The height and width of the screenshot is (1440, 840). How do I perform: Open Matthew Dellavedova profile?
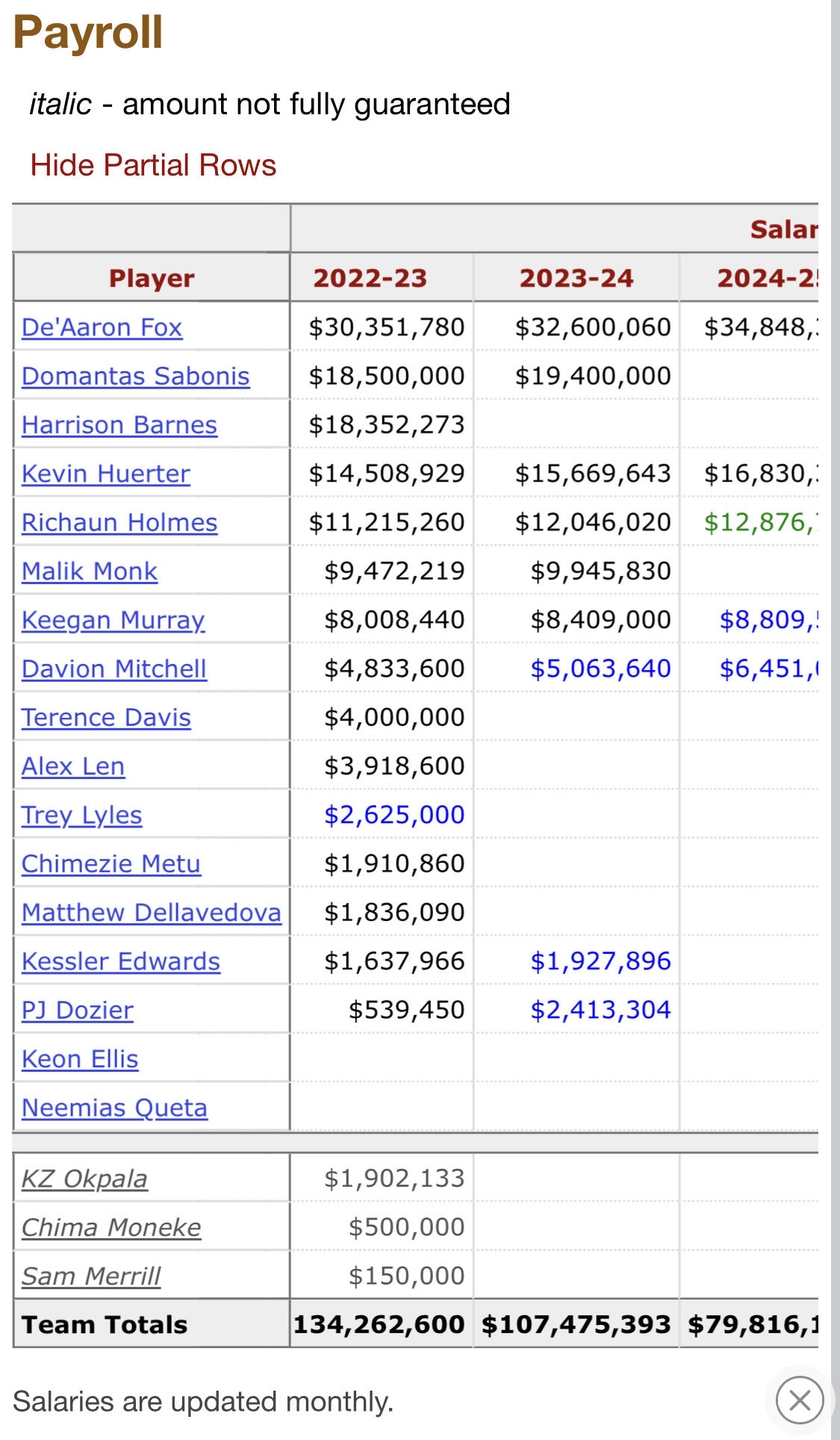[x=151, y=912]
